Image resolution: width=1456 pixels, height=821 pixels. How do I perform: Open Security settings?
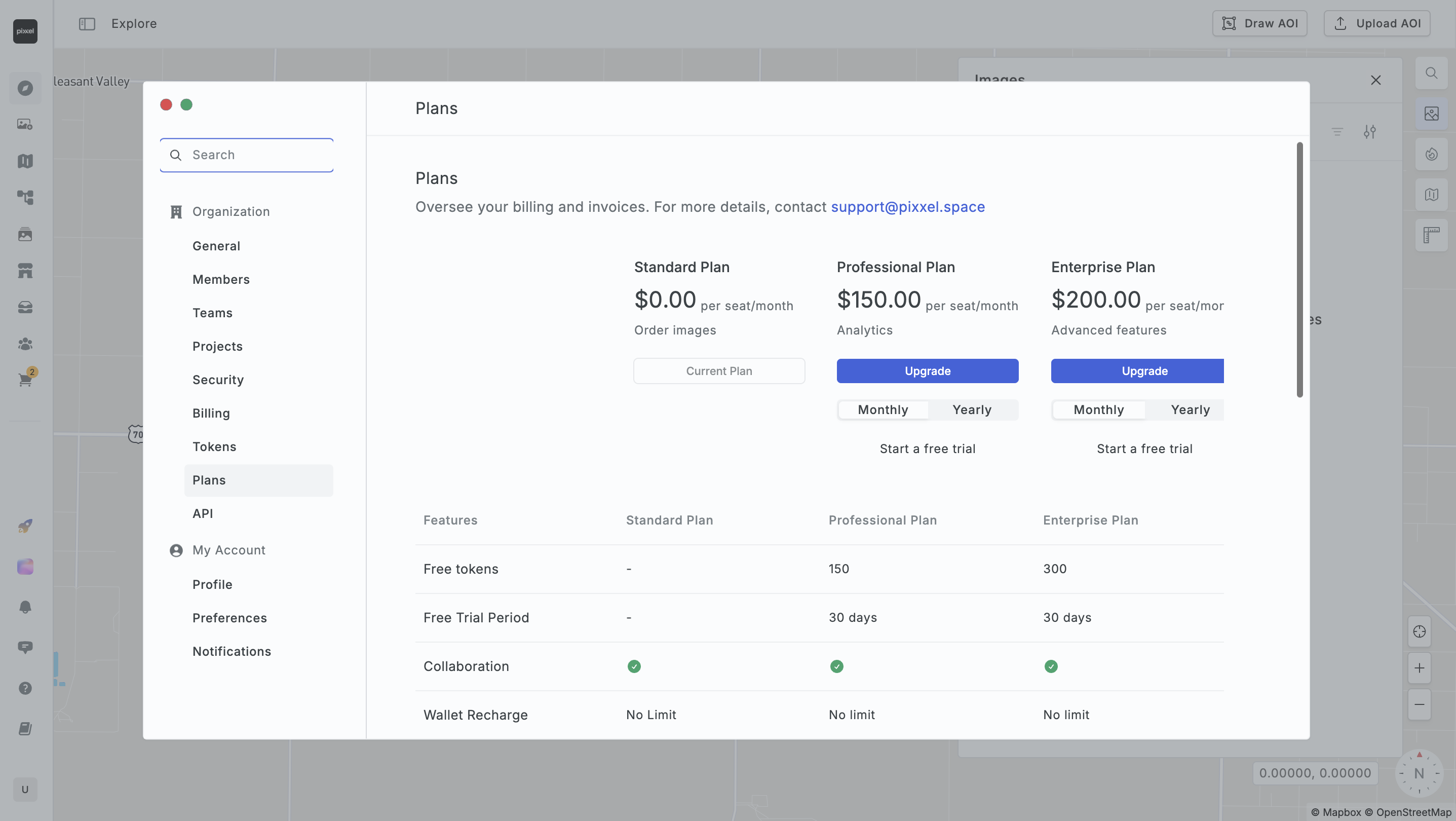pyautogui.click(x=258, y=380)
